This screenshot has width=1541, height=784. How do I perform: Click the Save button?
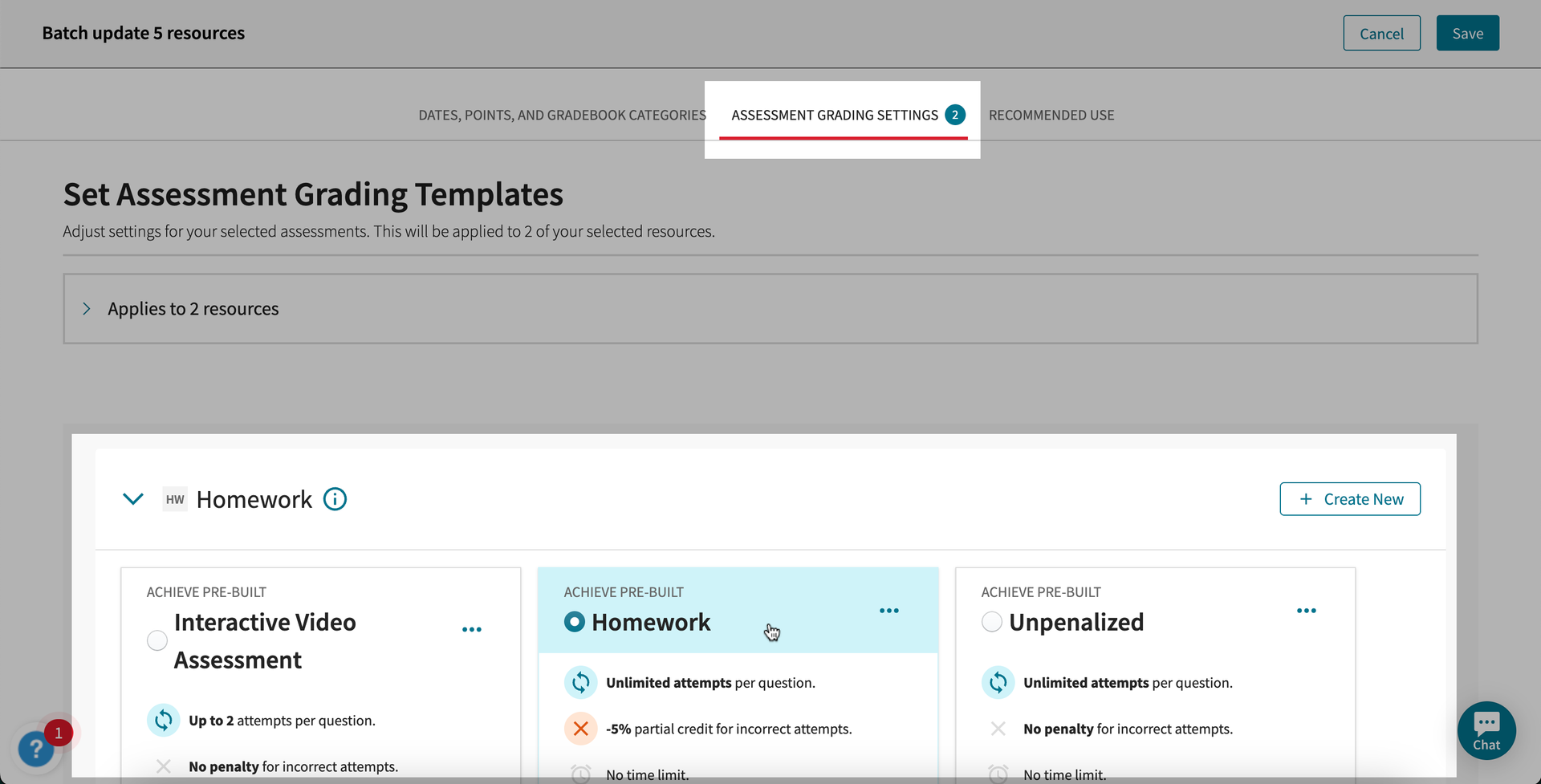pos(1467,34)
